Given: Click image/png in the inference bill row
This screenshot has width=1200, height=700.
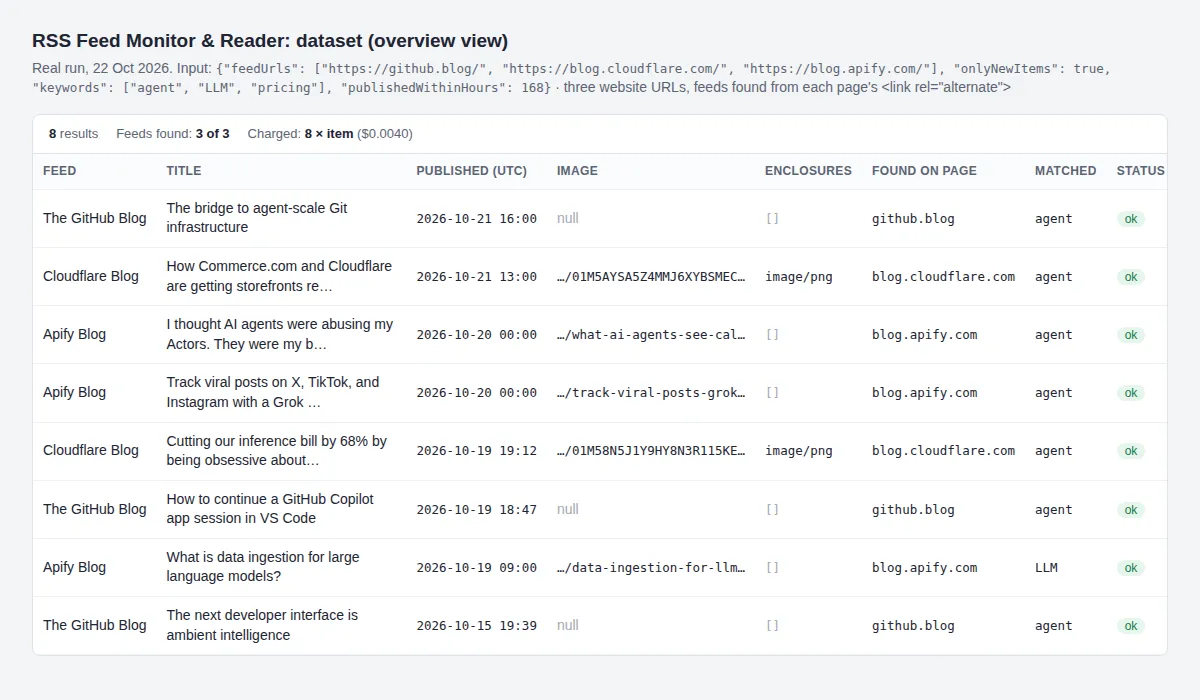Looking at the screenshot, I should click(x=798, y=451).
